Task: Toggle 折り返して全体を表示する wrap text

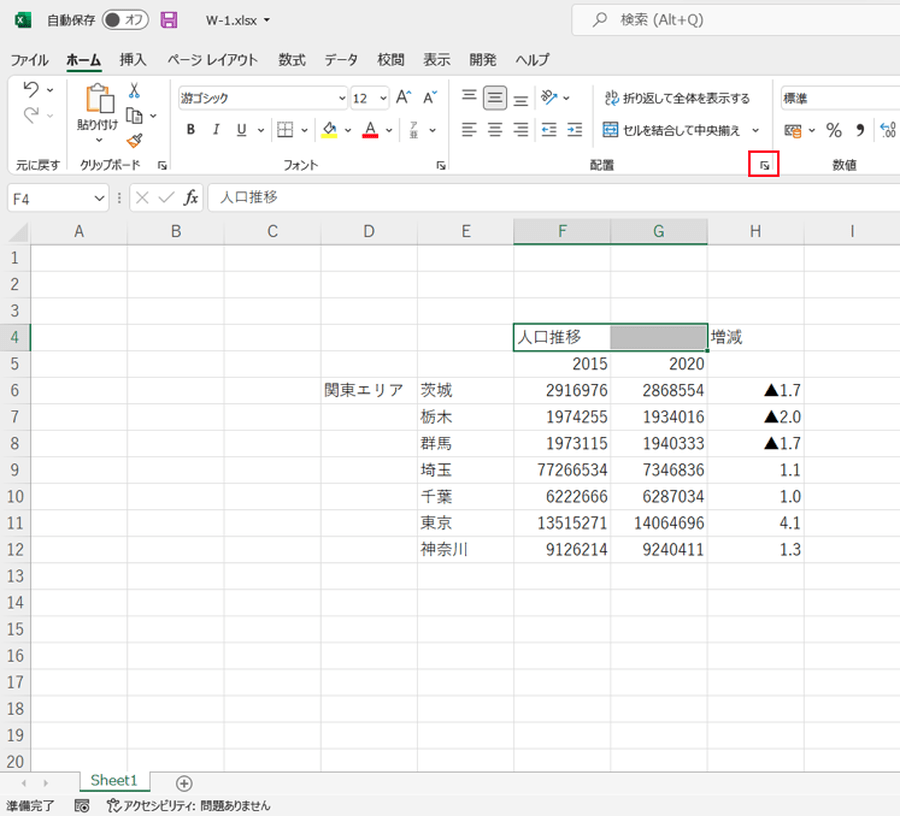Action: click(677, 98)
